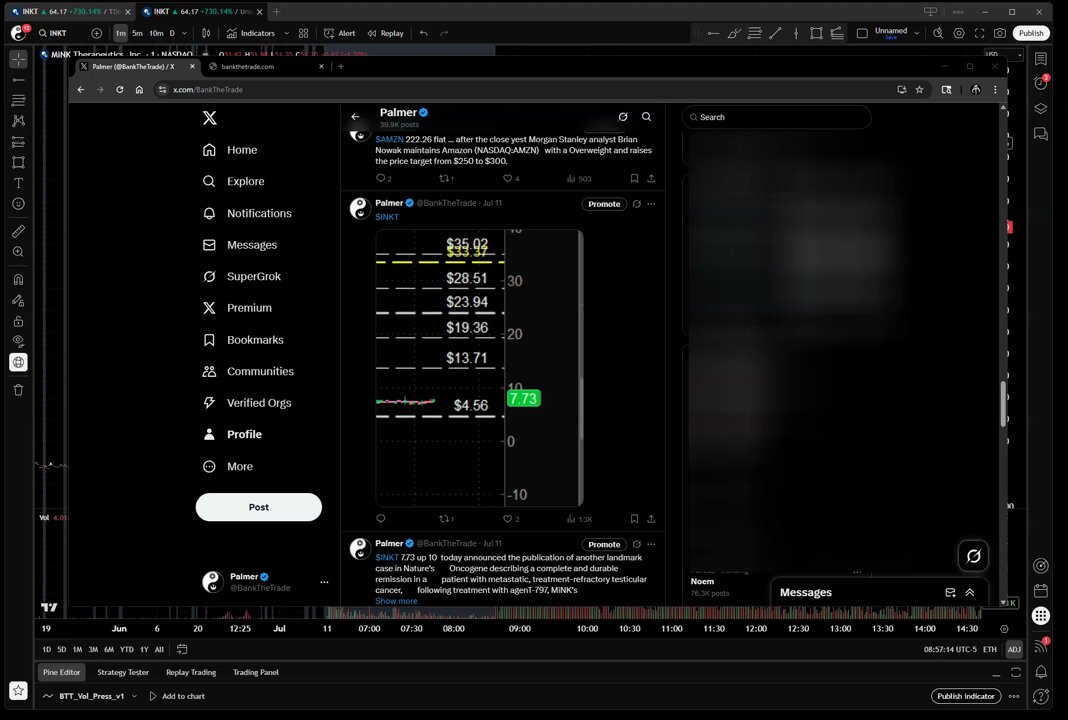1068x720 pixels.
Task: Bookmark page with star icon in address bar
Action: 920,89
